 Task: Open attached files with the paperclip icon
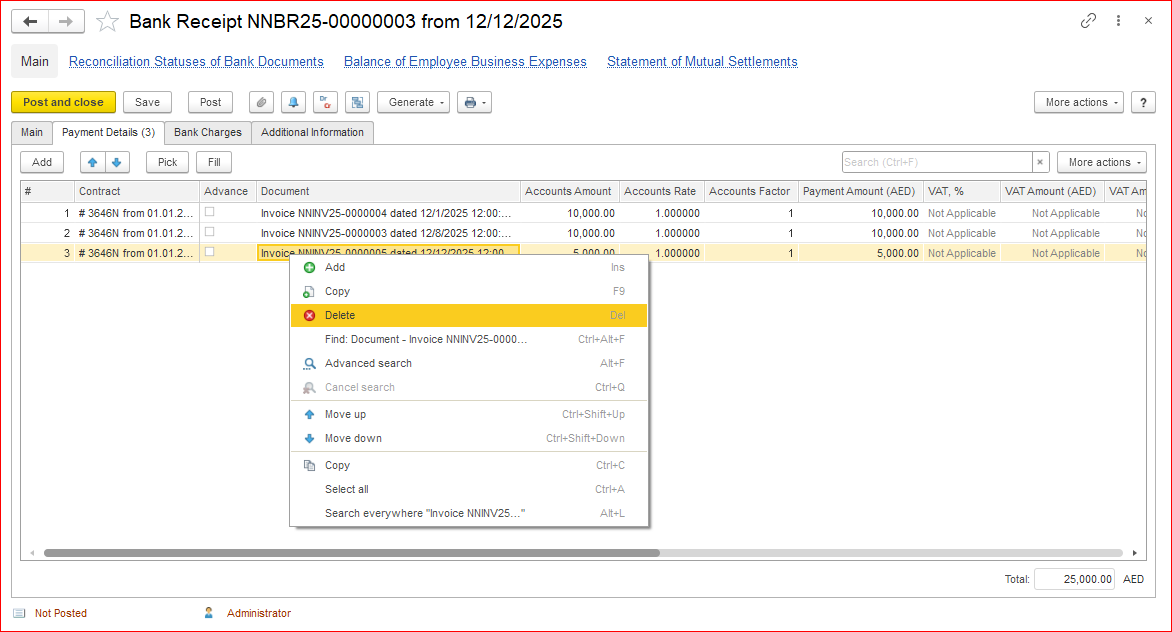click(261, 102)
